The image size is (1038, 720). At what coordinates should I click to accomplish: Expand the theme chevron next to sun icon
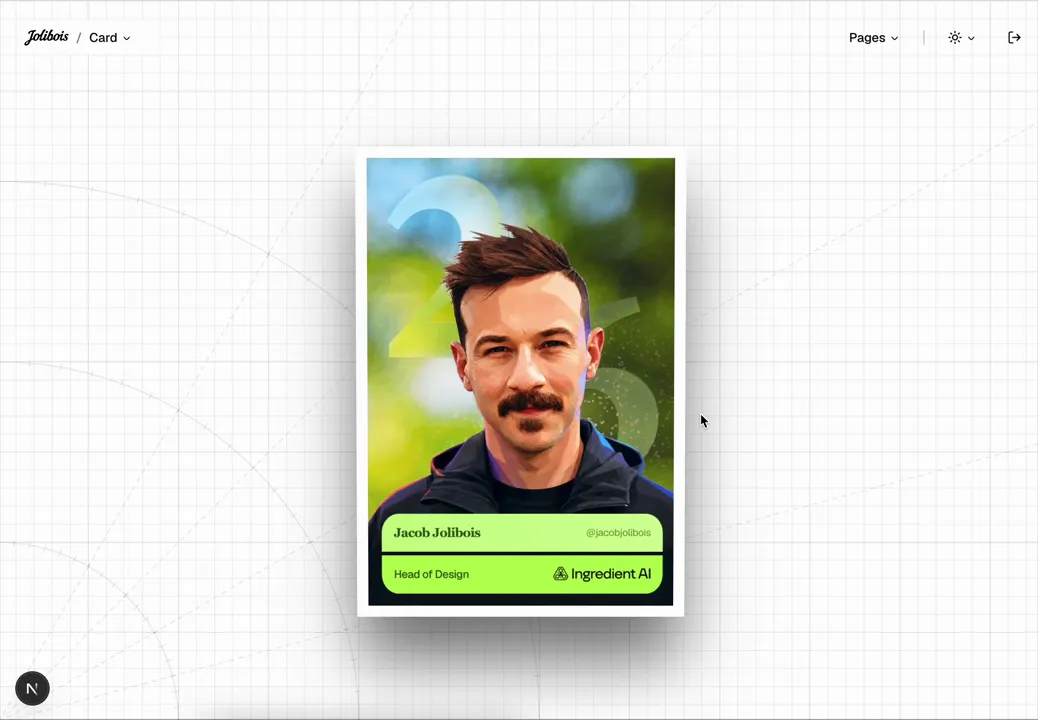click(971, 38)
